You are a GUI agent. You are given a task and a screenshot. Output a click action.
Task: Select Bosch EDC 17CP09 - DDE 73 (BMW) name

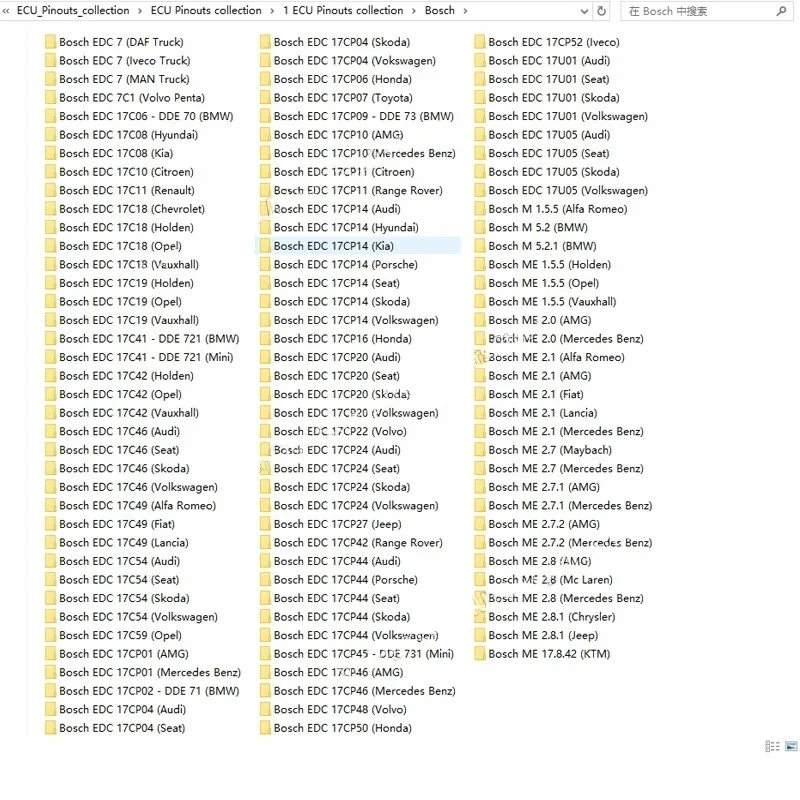click(364, 116)
